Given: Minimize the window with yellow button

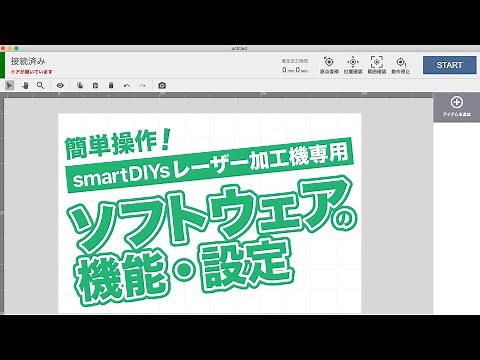Looking at the screenshot, I should [10, 48].
